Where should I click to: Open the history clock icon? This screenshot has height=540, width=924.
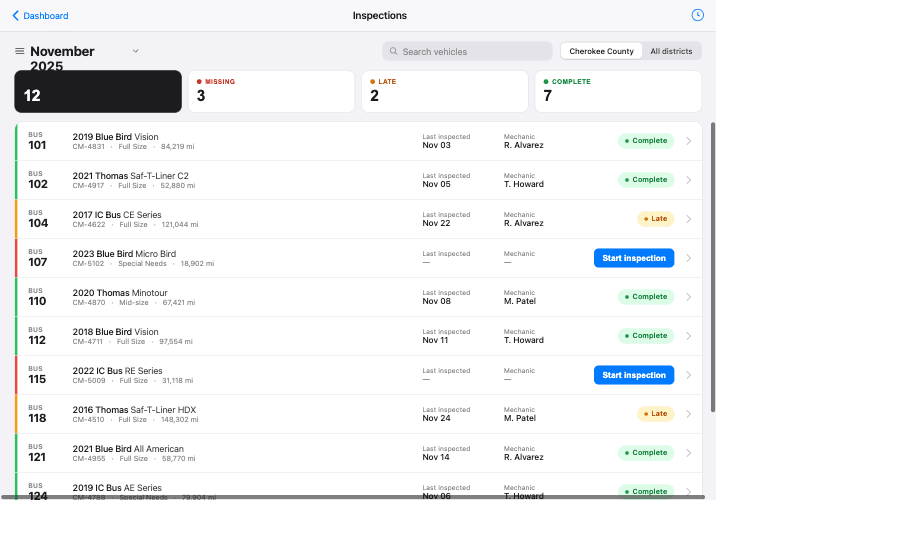click(x=697, y=15)
